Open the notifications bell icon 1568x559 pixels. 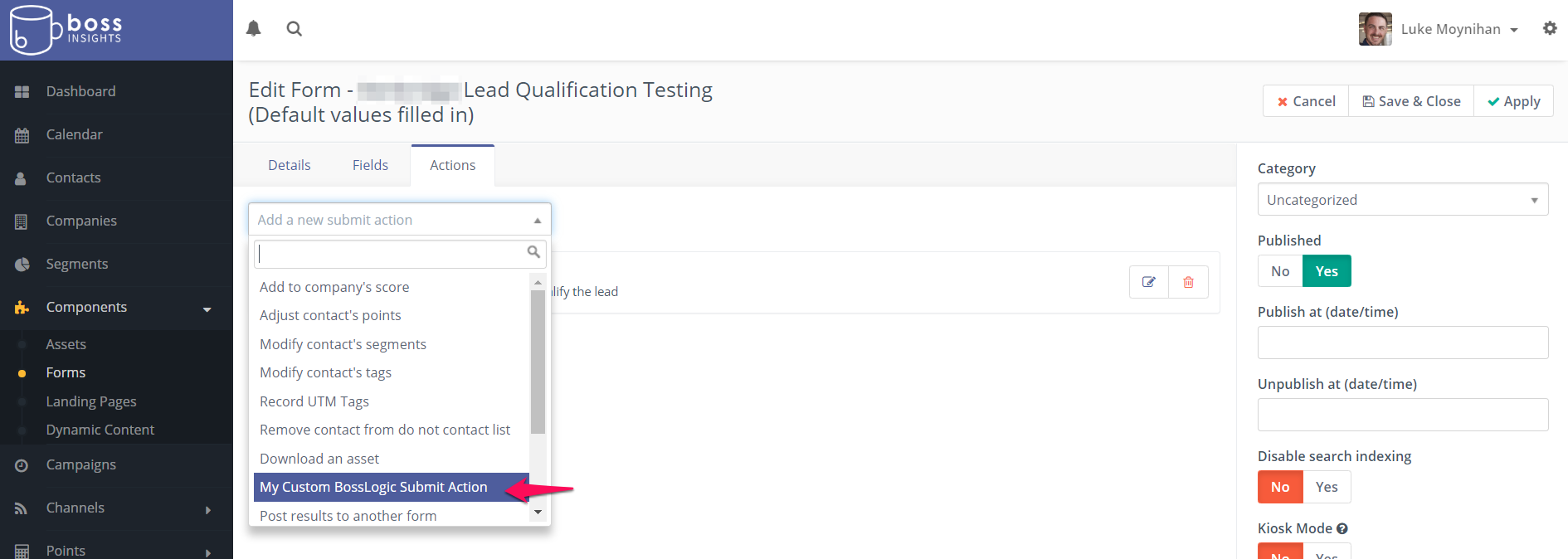(254, 29)
